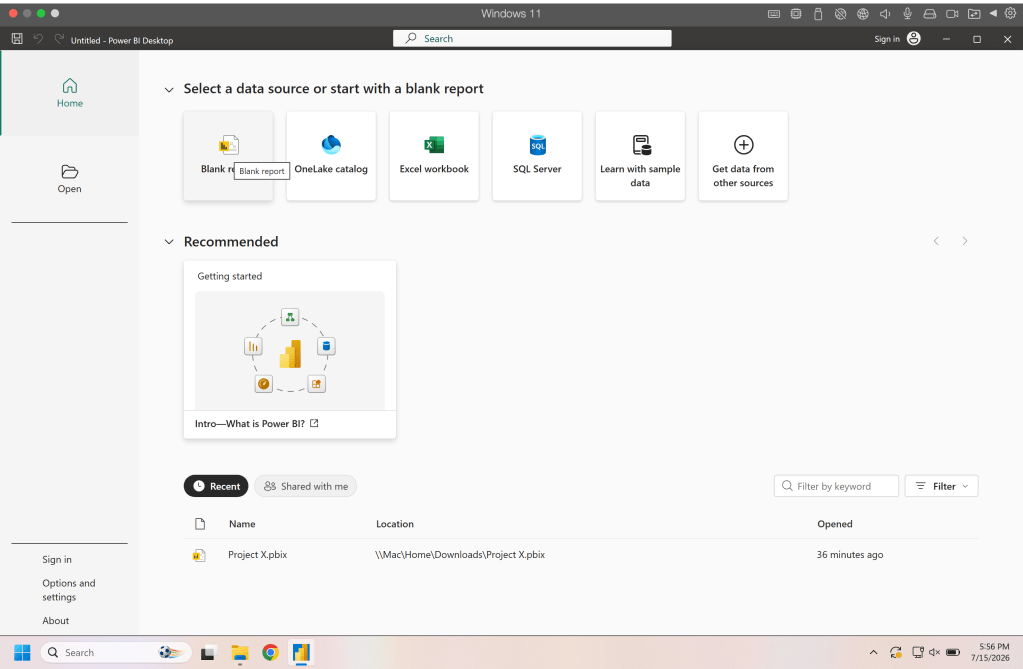Open File Explorer from taskbar
The height and width of the screenshot is (669, 1023).
[240, 653]
